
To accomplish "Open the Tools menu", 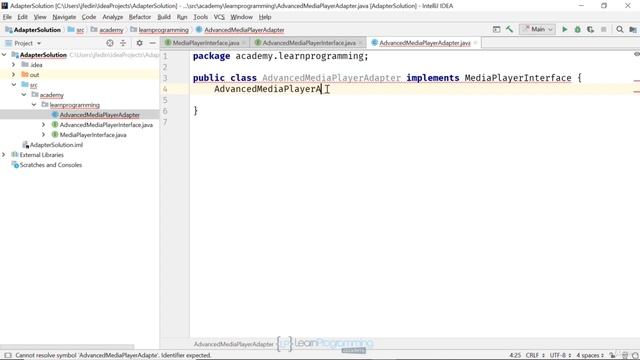I will pyautogui.click(x=200, y=17).
